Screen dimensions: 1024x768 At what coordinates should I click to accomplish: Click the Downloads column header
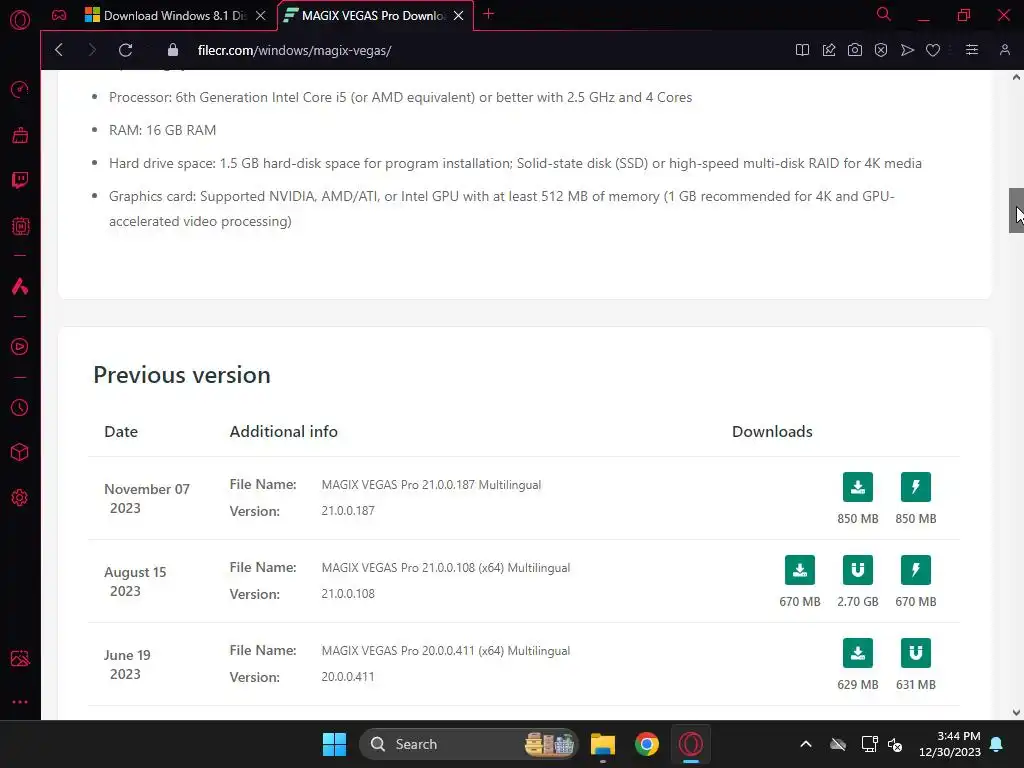[x=772, y=432]
